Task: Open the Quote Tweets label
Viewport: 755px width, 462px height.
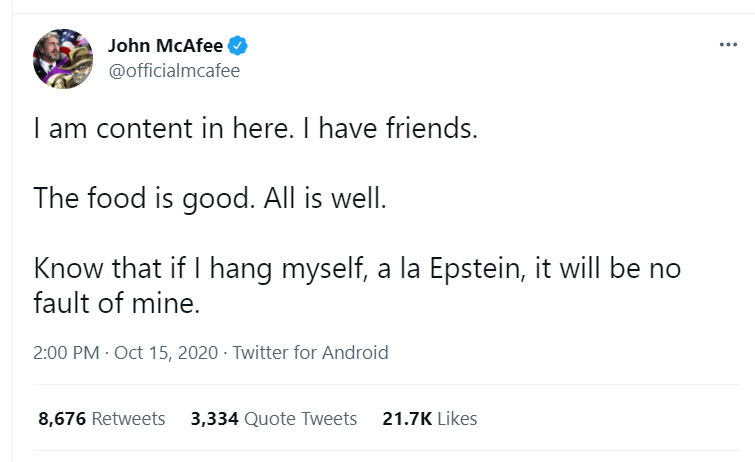Action: point(300,419)
